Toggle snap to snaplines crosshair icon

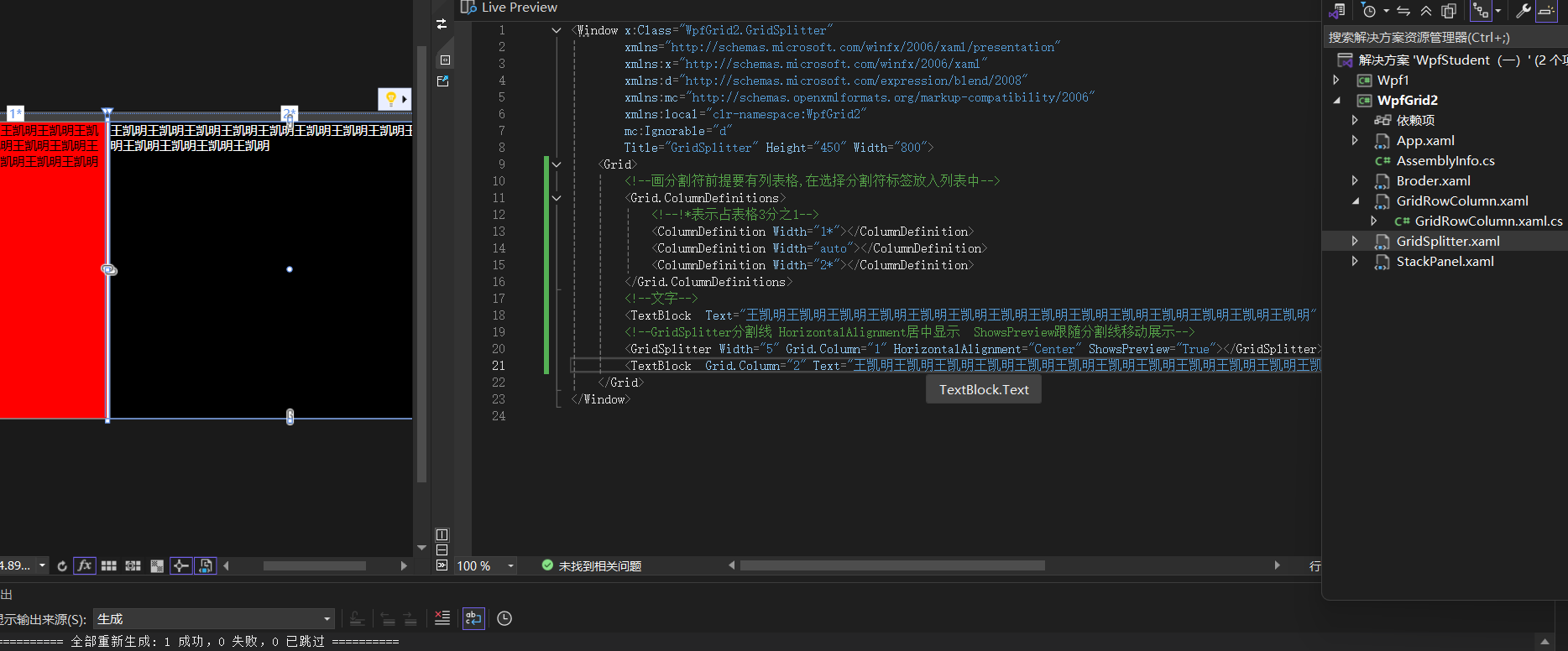[x=180, y=566]
